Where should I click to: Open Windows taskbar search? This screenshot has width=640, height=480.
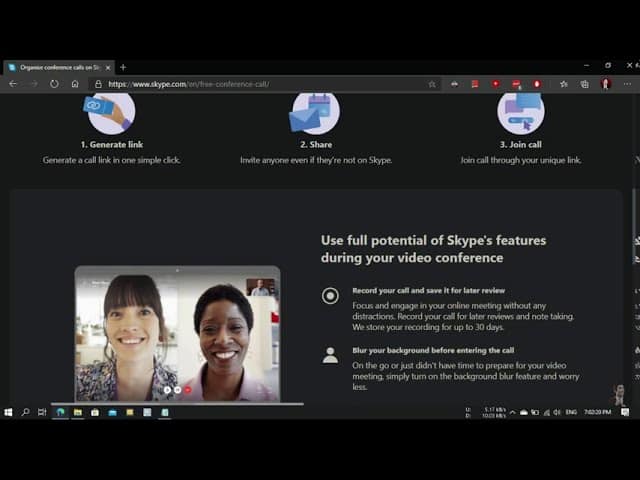click(x=25, y=412)
